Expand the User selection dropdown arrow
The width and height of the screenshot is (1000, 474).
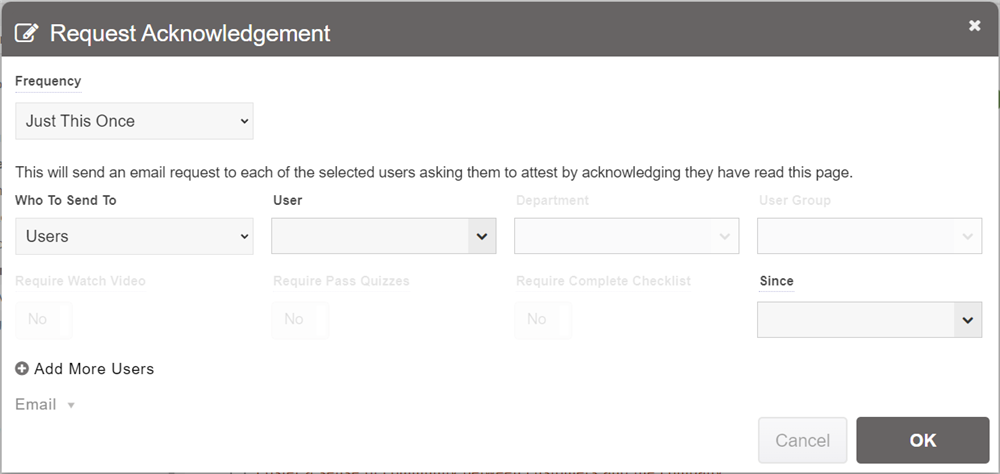(x=481, y=236)
